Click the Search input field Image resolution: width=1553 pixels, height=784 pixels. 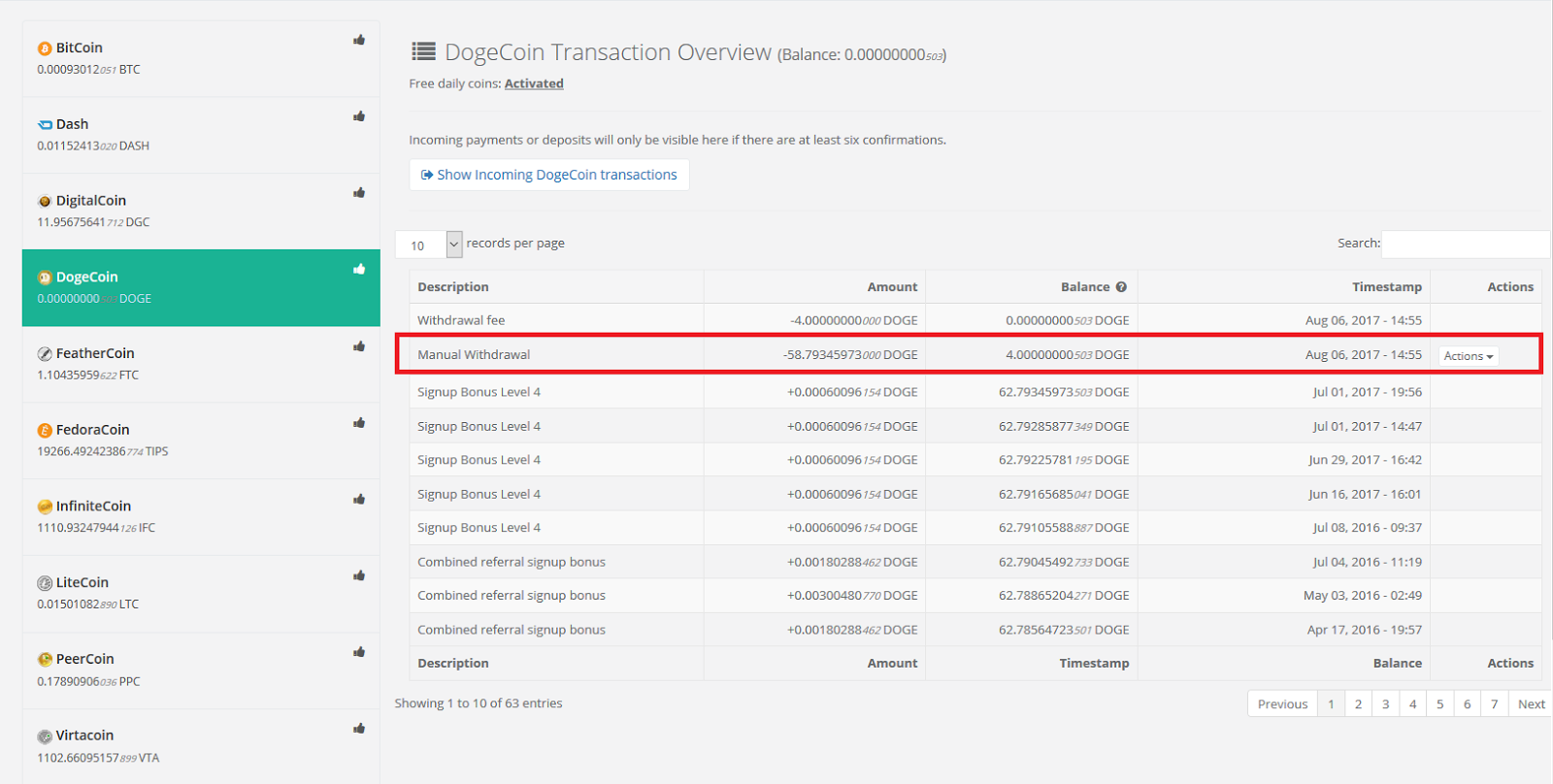point(1466,244)
